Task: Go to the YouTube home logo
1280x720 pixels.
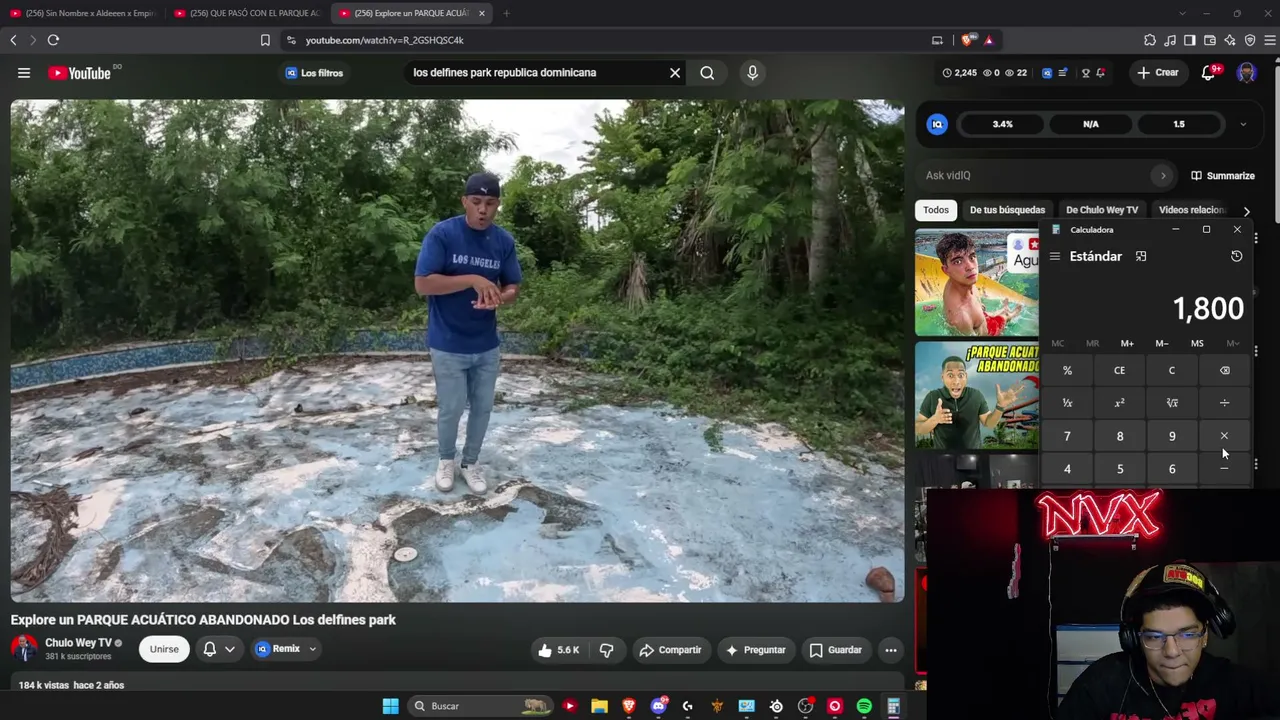Action: [79, 73]
